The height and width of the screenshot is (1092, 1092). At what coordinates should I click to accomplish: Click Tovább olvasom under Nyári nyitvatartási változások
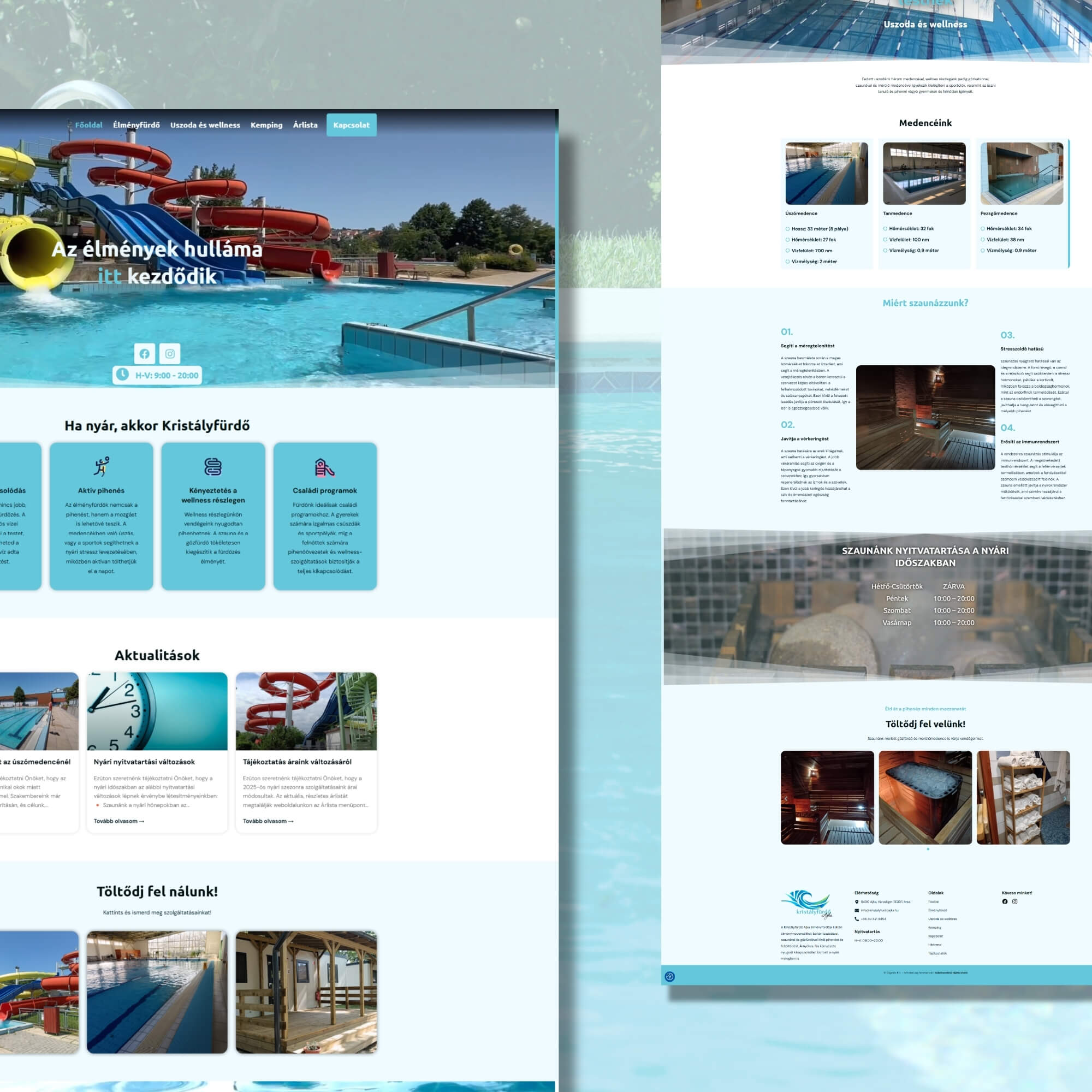click(118, 821)
